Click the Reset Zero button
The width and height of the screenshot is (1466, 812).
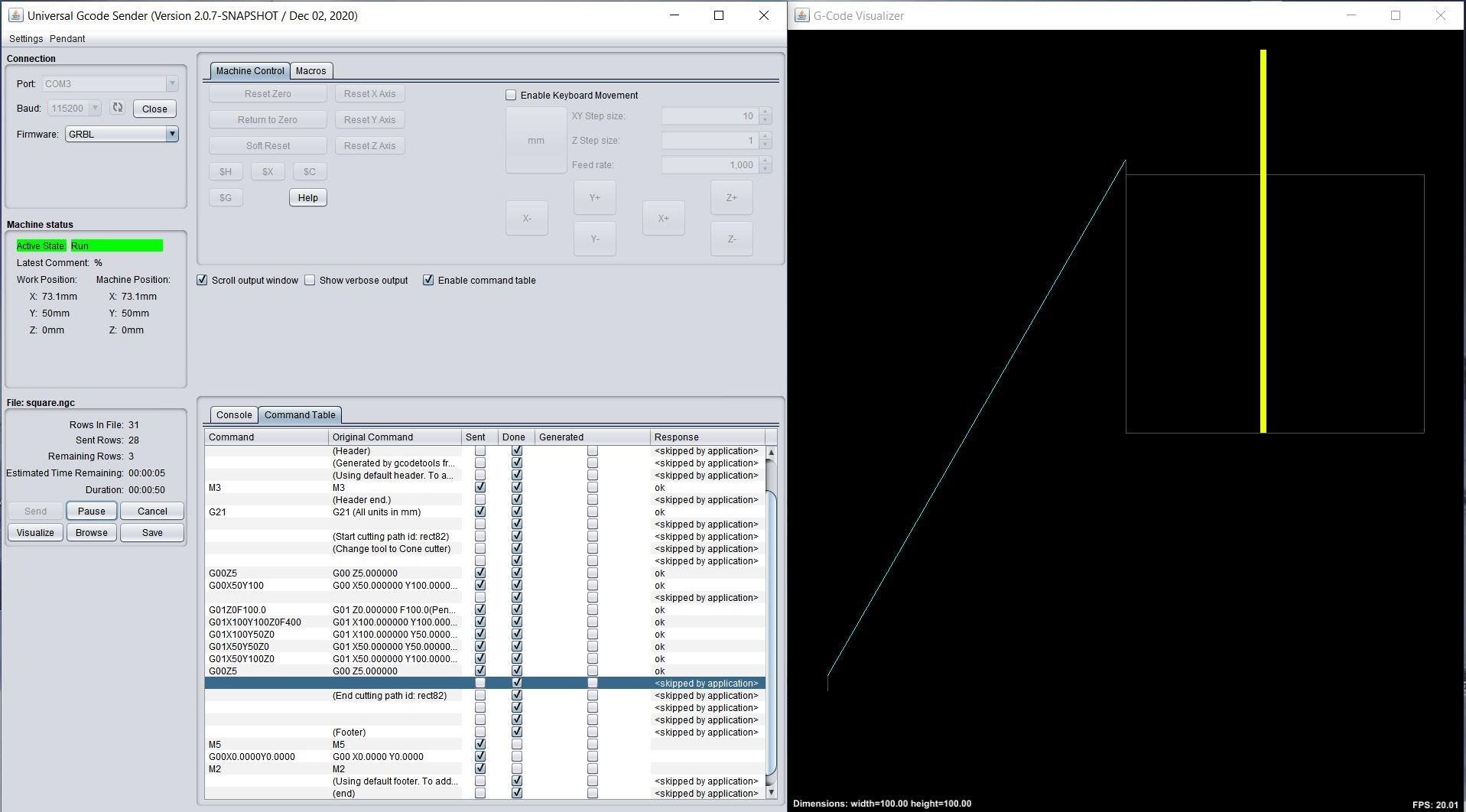[268, 93]
